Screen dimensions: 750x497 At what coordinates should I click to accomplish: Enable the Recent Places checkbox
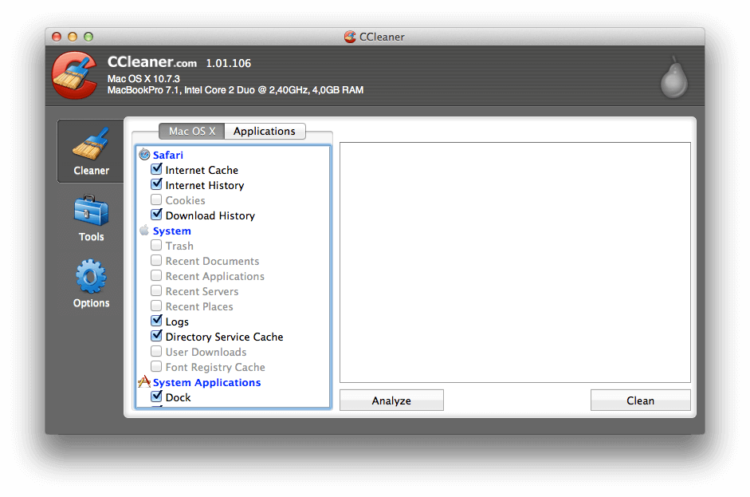[156, 306]
